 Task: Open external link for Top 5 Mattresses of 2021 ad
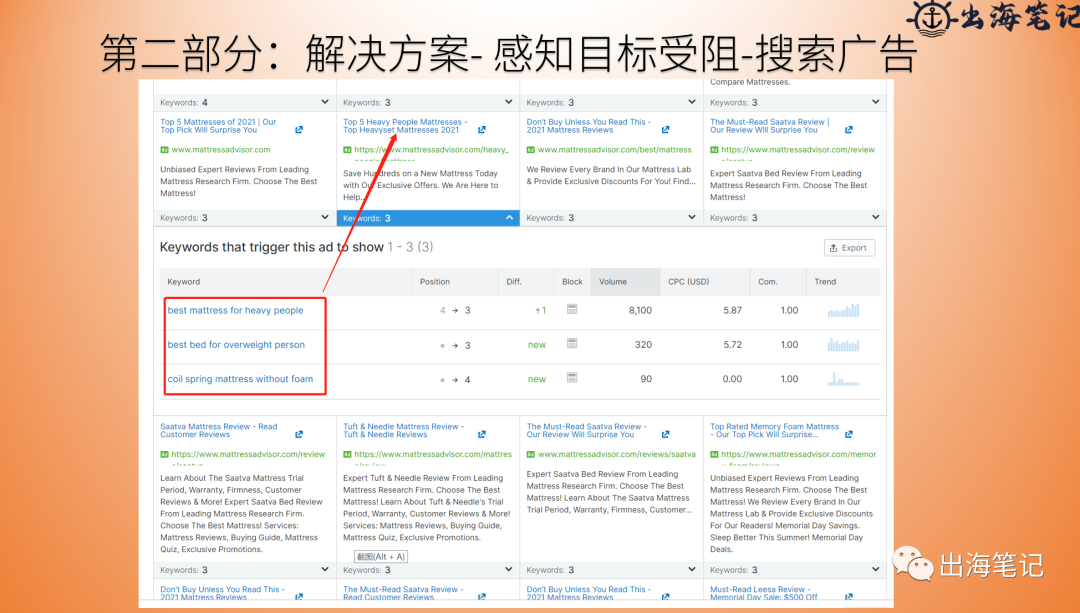click(299, 129)
